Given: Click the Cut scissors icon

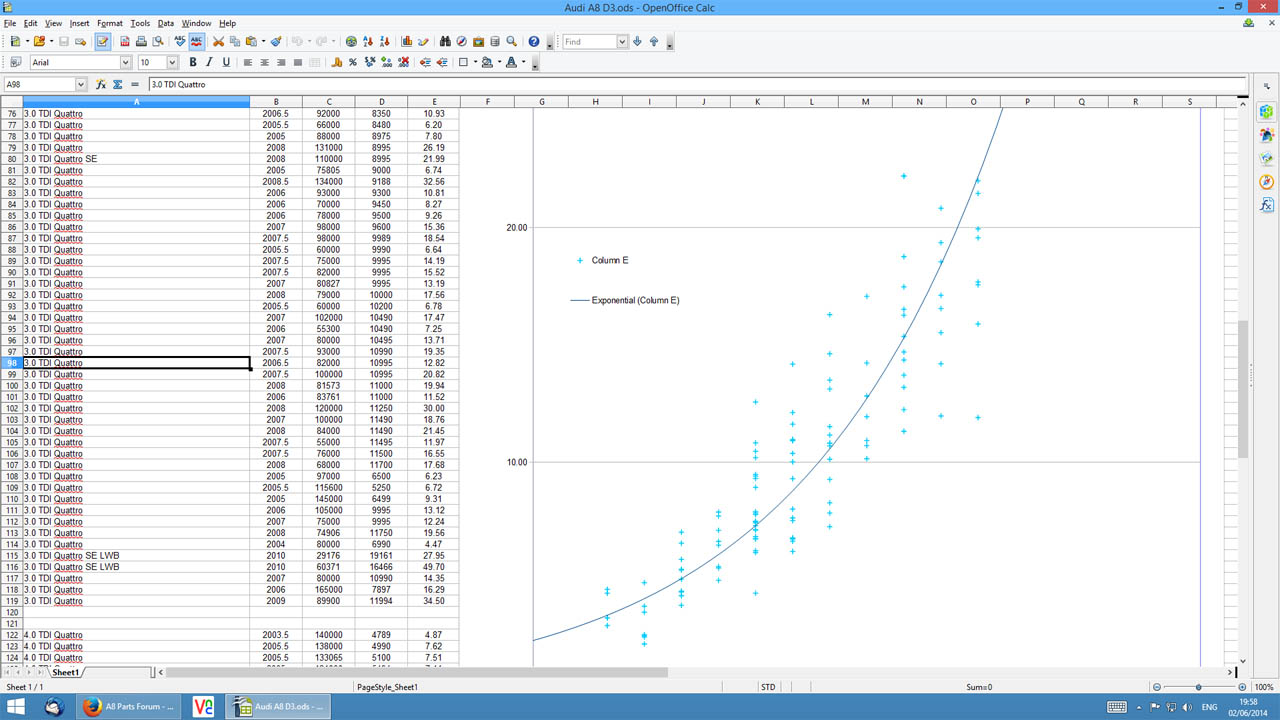Looking at the screenshot, I should (x=218, y=42).
